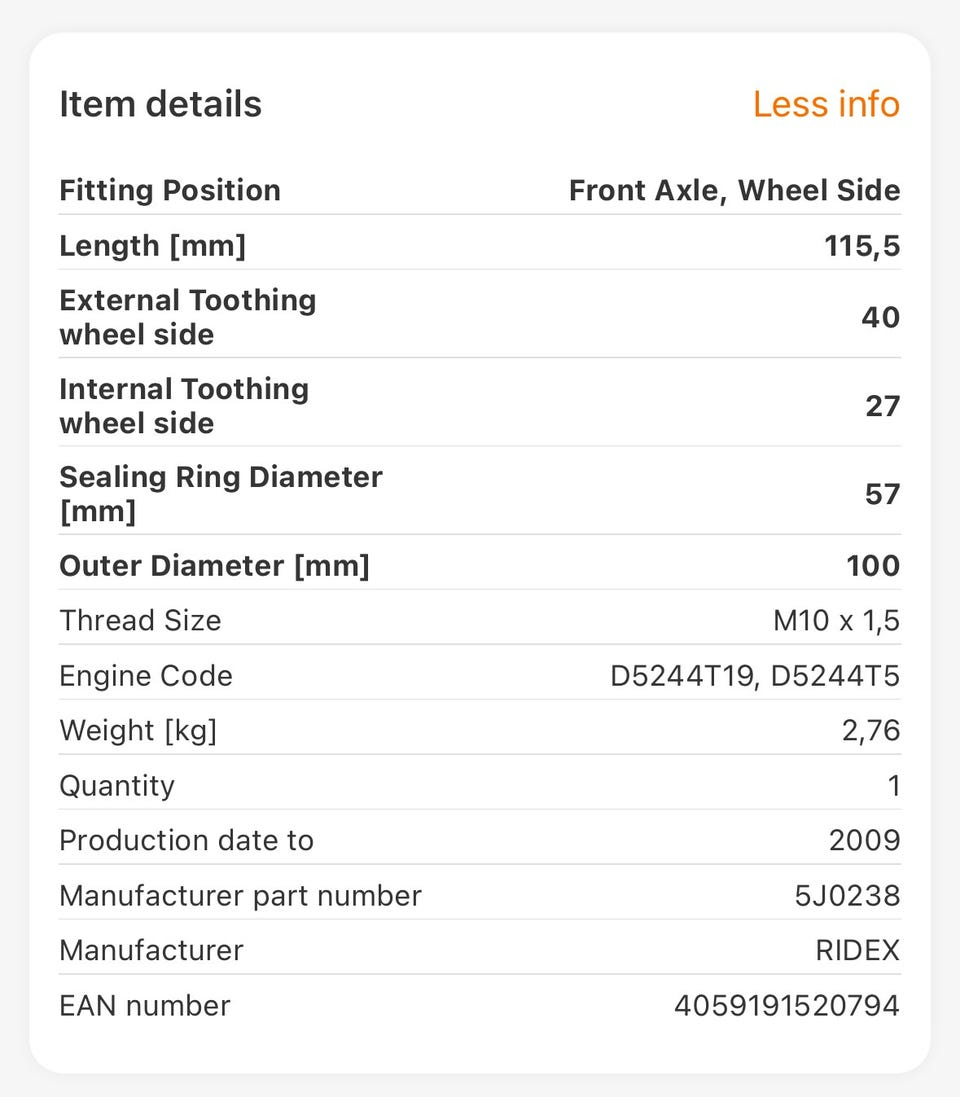Click the Quantity row label
This screenshot has height=1097, width=960.
point(117,785)
